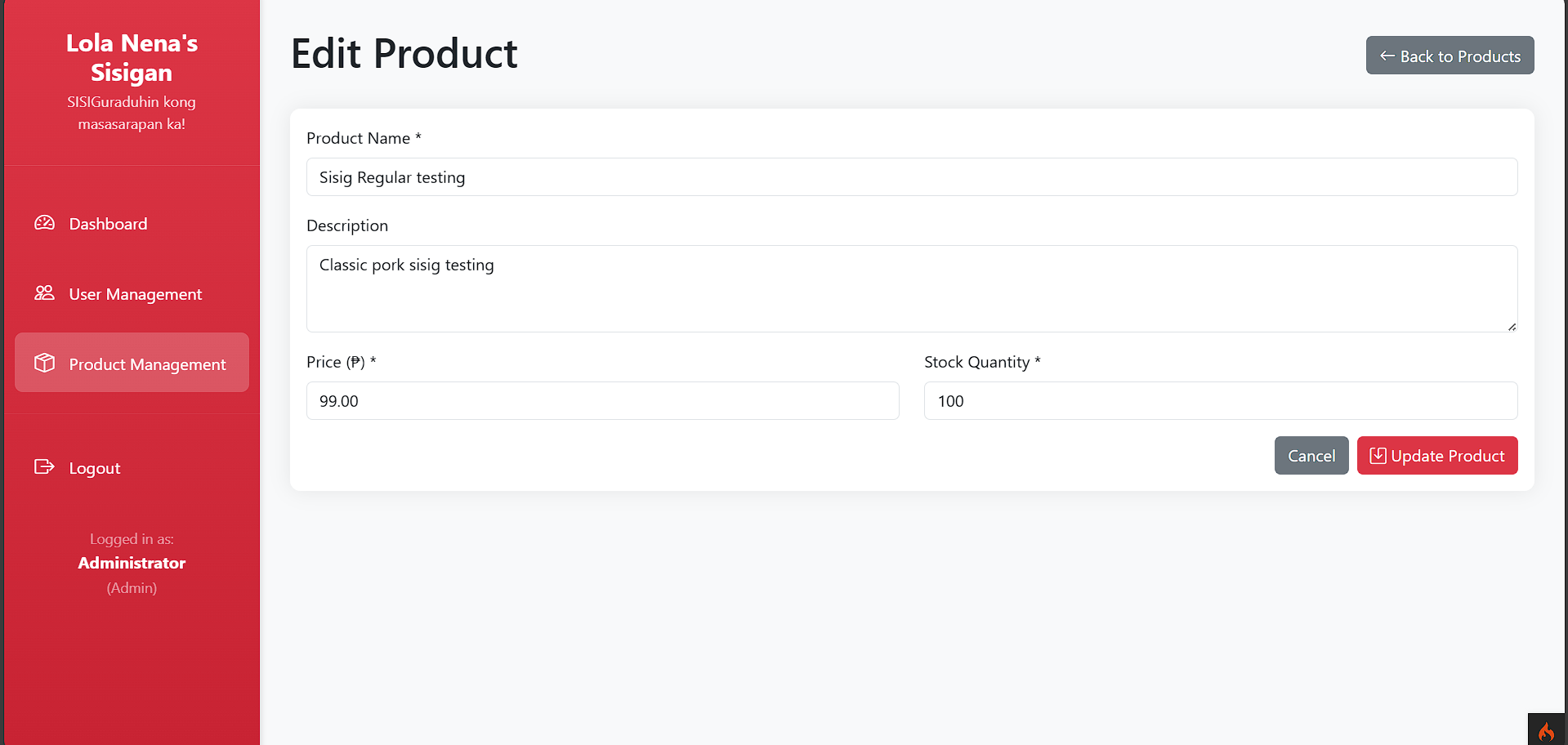Click the Stock Quantity field showing 100
The height and width of the screenshot is (745, 1568).
tap(1220, 400)
